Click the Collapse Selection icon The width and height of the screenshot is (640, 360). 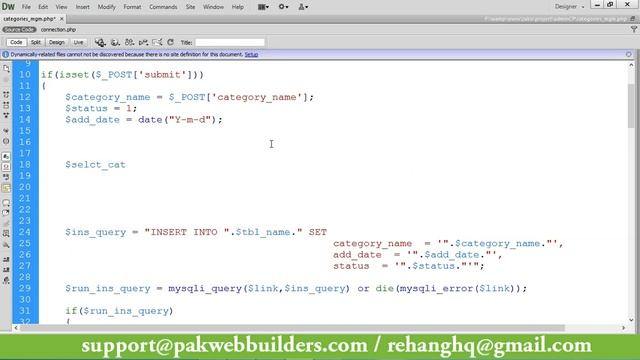6,105
